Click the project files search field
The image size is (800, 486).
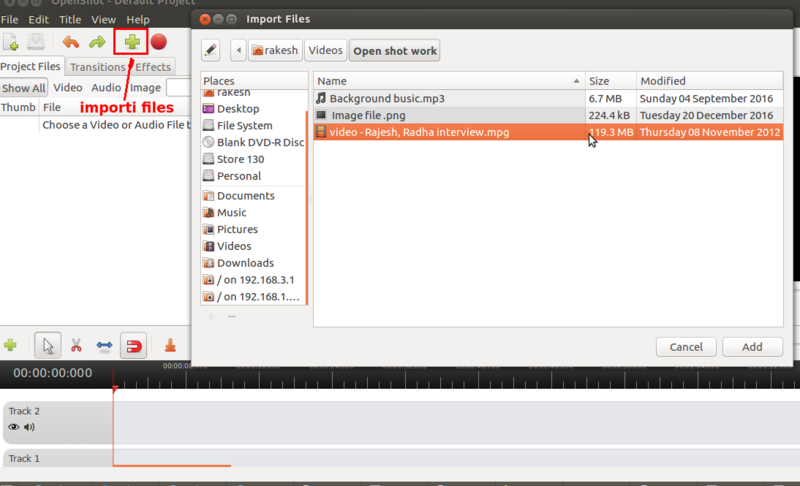pyautogui.click(x=179, y=87)
